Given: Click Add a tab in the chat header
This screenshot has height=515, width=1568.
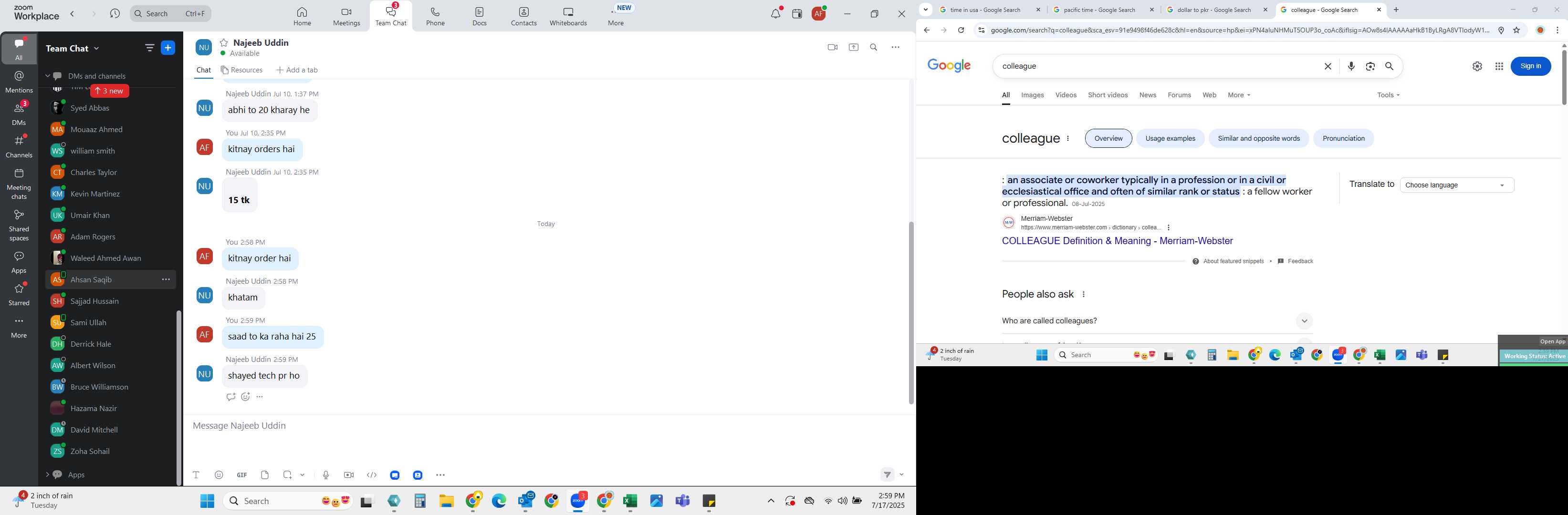Looking at the screenshot, I should pos(297,70).
